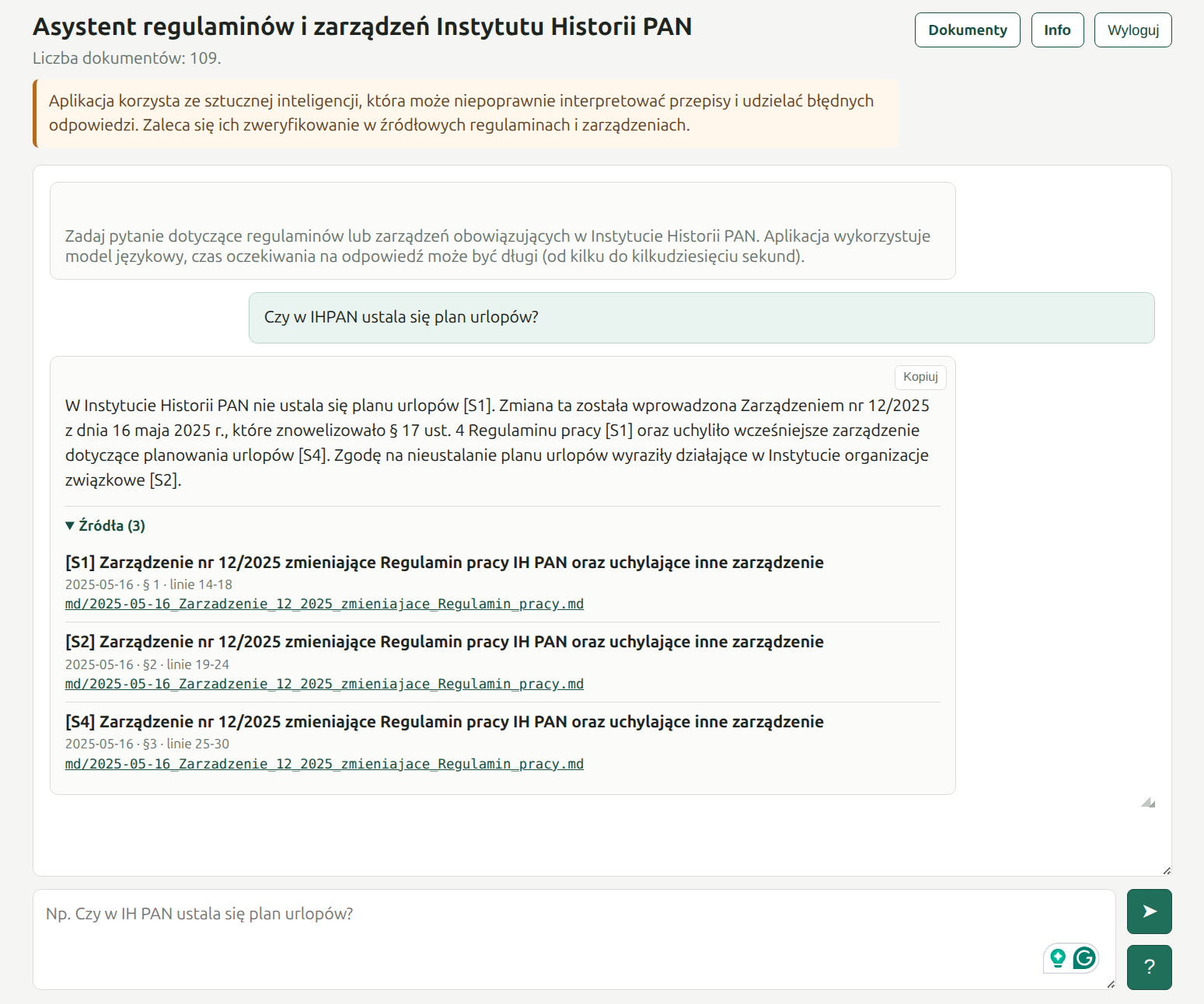Open the markdown file link under source S4

coord(324,765)
